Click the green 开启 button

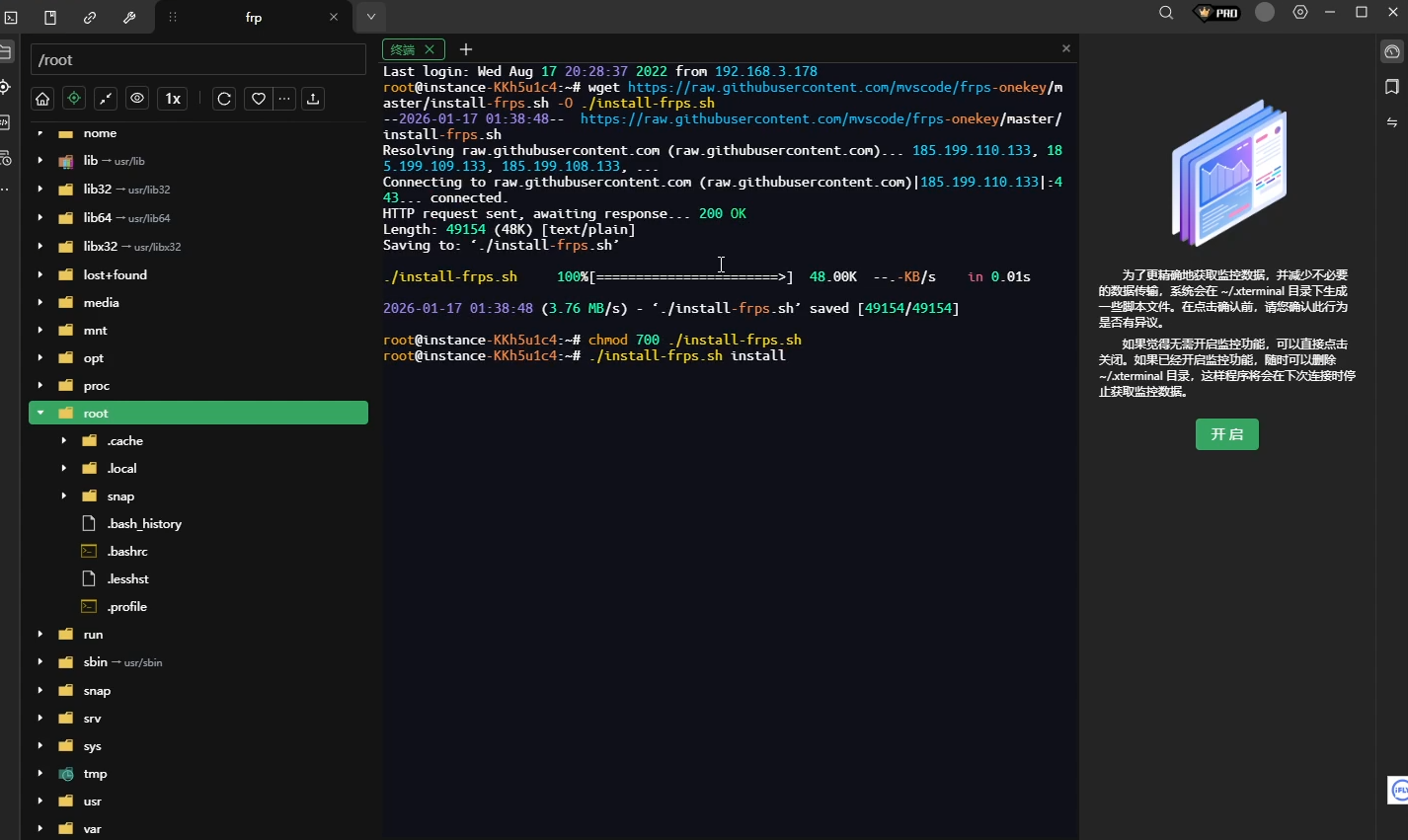[1226, 434]
